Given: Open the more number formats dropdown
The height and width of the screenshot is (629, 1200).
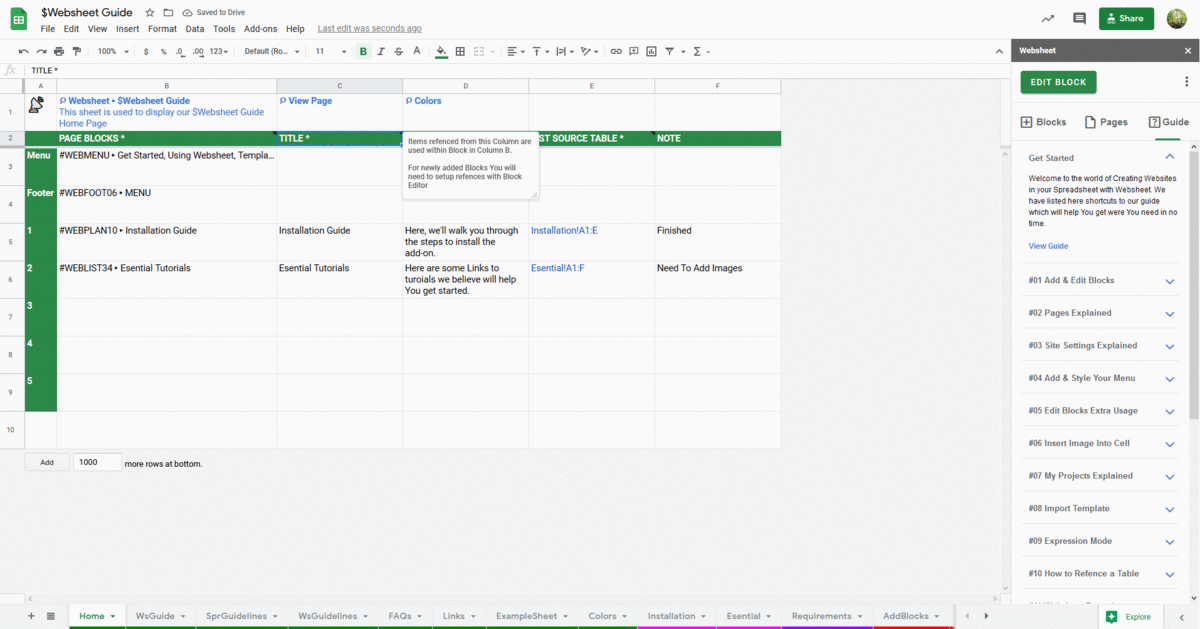Looking at the screenshot, I should [218, 51].
